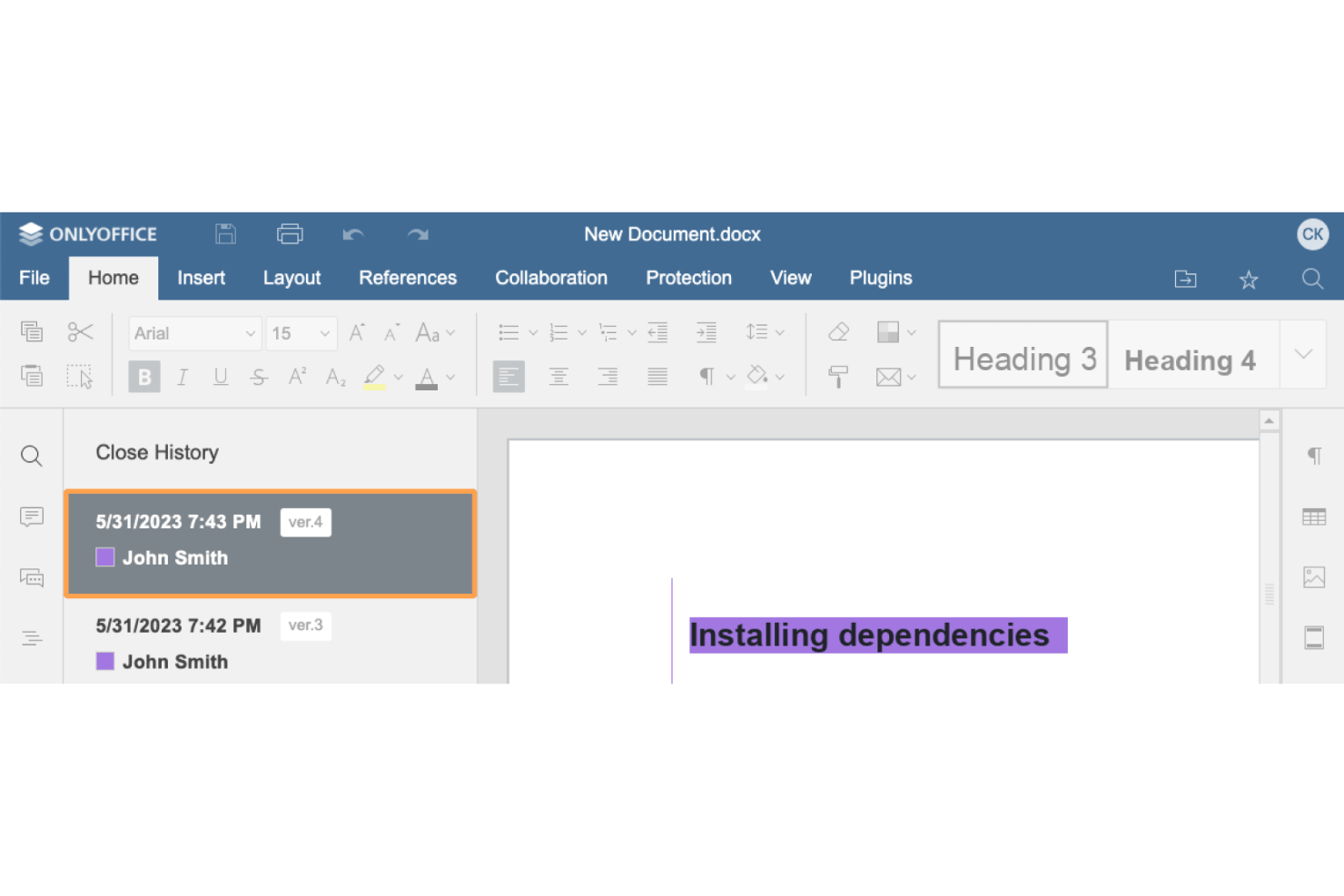Open the Navigation headings panel in the sidebar

[32, 637]
